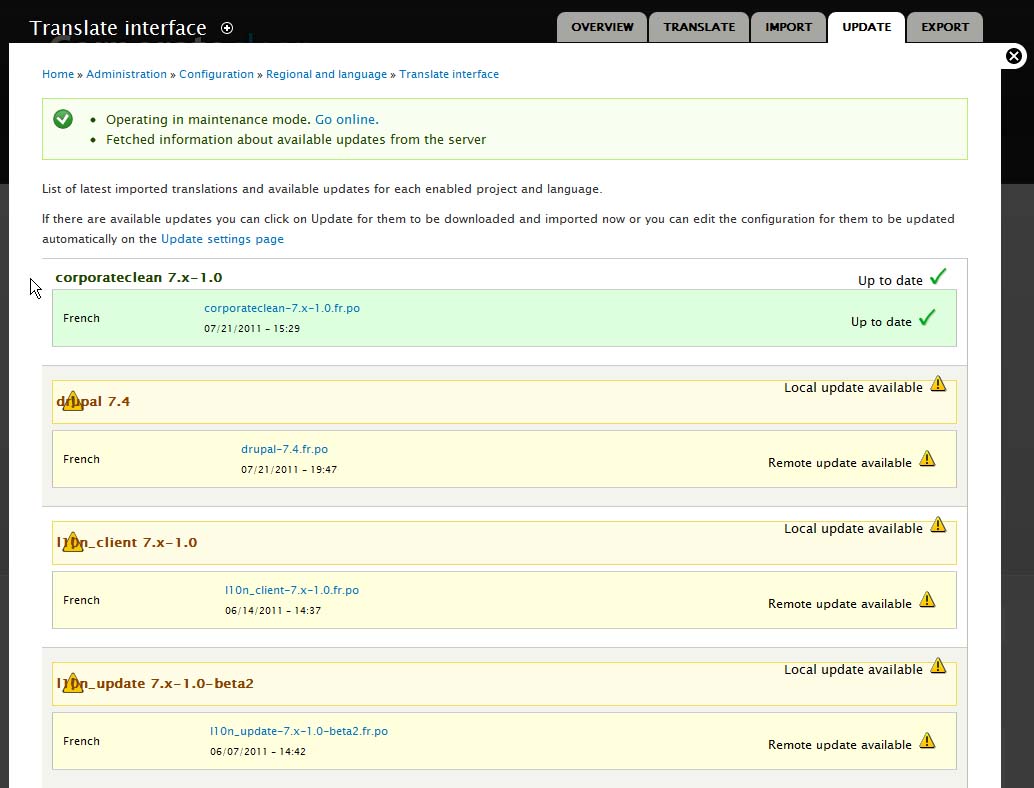
Task: Click the date 06/14/2011 - 14:37
Action: coord(273,611)
